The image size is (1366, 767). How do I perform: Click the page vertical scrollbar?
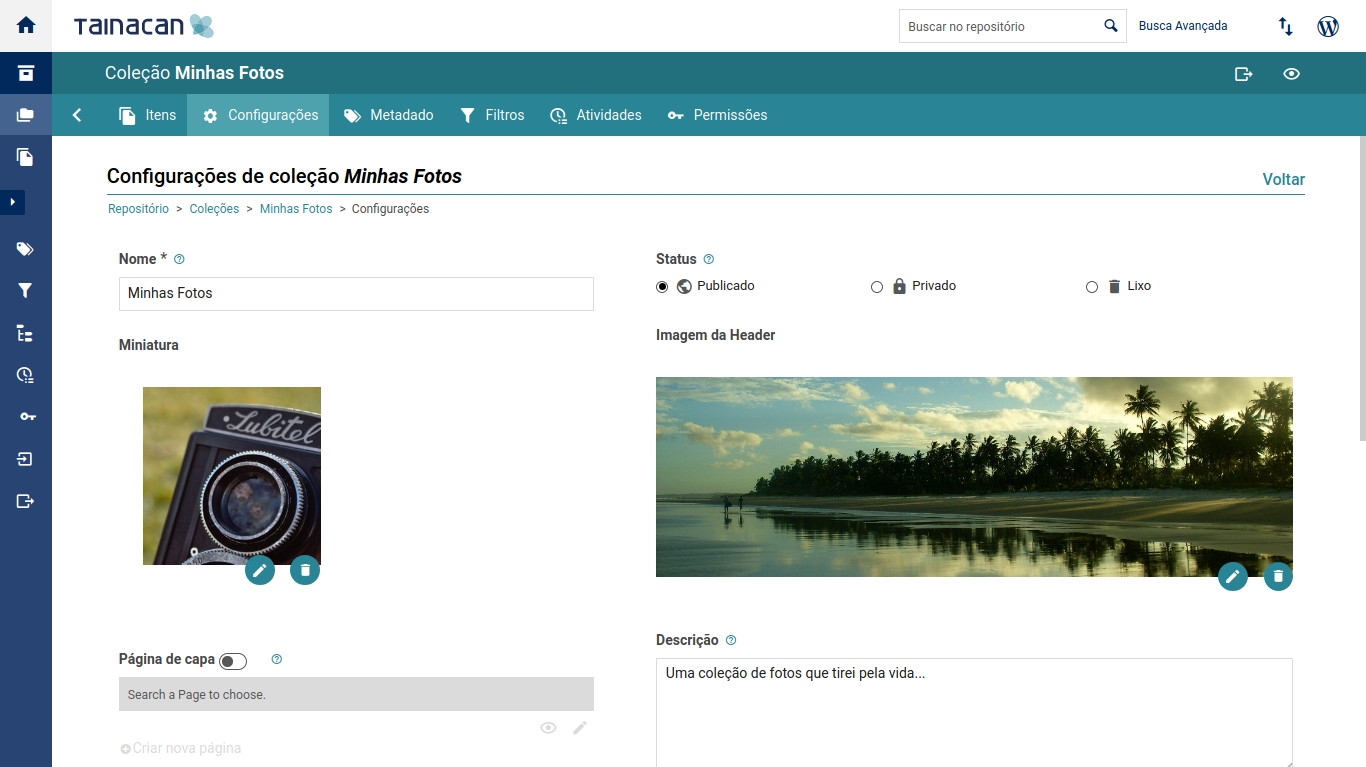[1362, 290]
